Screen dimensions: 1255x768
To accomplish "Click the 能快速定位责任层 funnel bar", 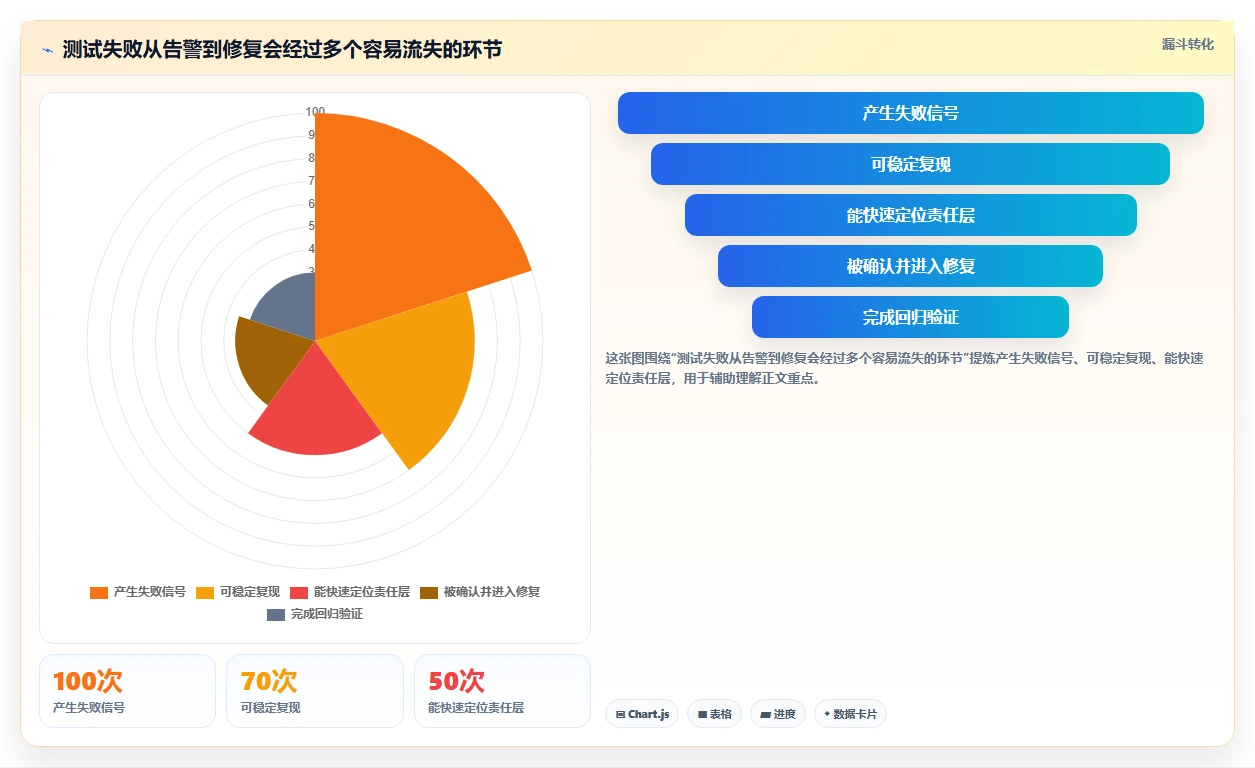I will coord(911,215).
